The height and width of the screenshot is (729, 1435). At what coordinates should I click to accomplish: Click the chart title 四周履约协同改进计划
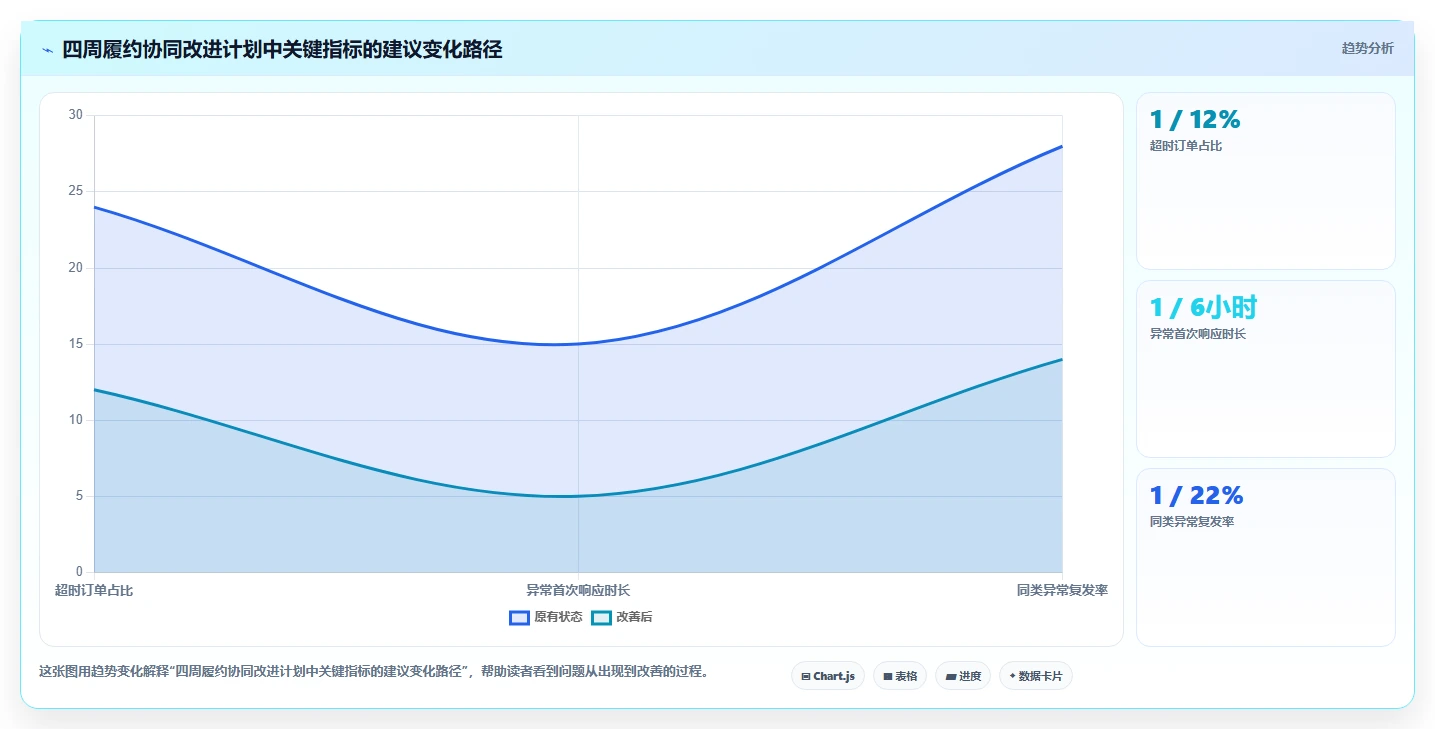[x=282, y=49]
